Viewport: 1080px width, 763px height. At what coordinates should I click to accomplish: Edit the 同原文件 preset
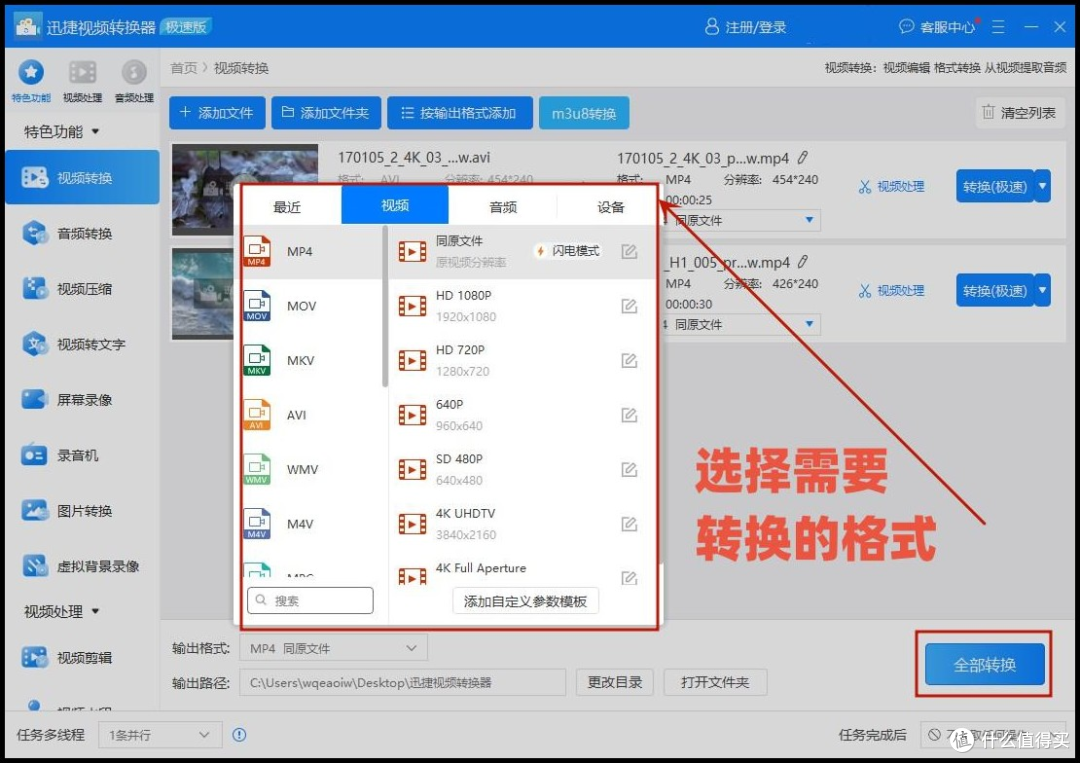629,251
